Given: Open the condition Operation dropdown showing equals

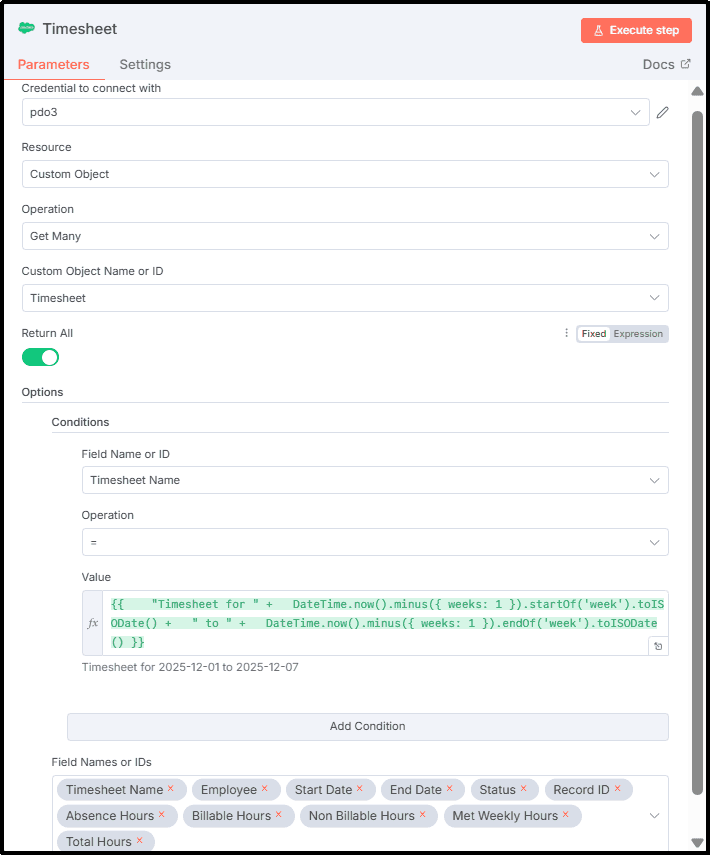Looking at the screenshot, I should point(375,542).
